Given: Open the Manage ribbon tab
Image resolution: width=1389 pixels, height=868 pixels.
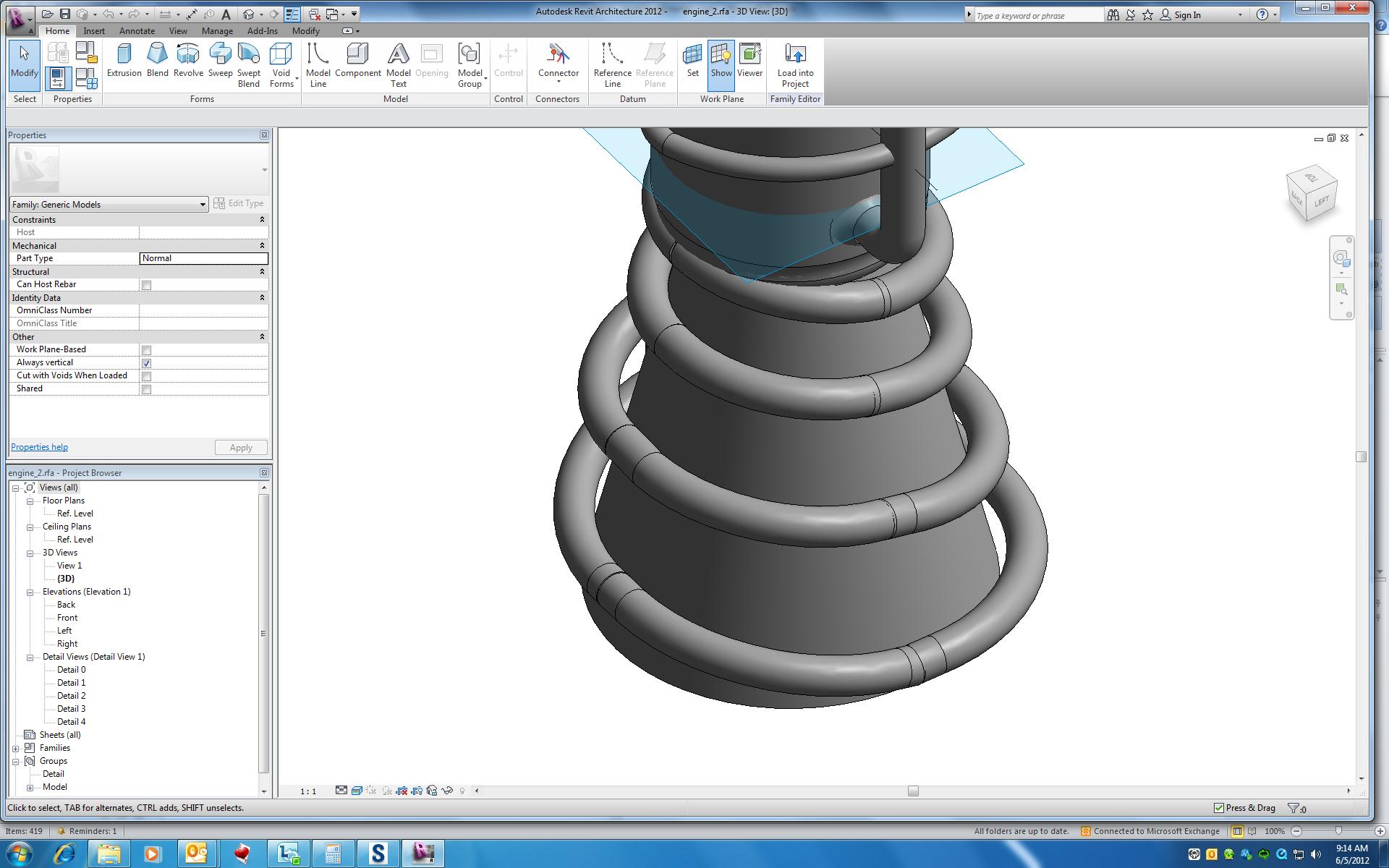Looking at the screenshot, I should click(x=217, y=31).
